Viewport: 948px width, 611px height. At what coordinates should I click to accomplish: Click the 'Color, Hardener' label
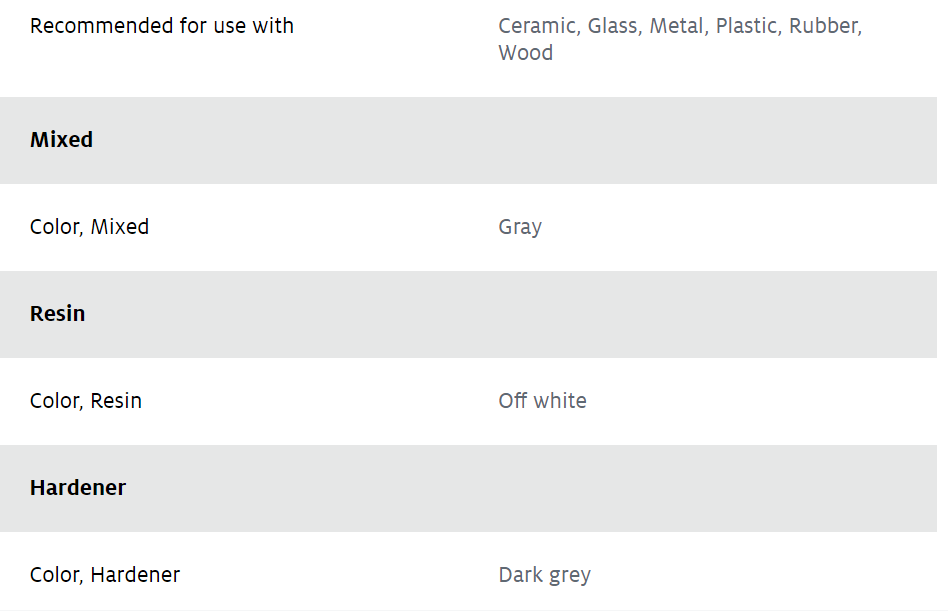pyautogui.click(x=105, y=575)
